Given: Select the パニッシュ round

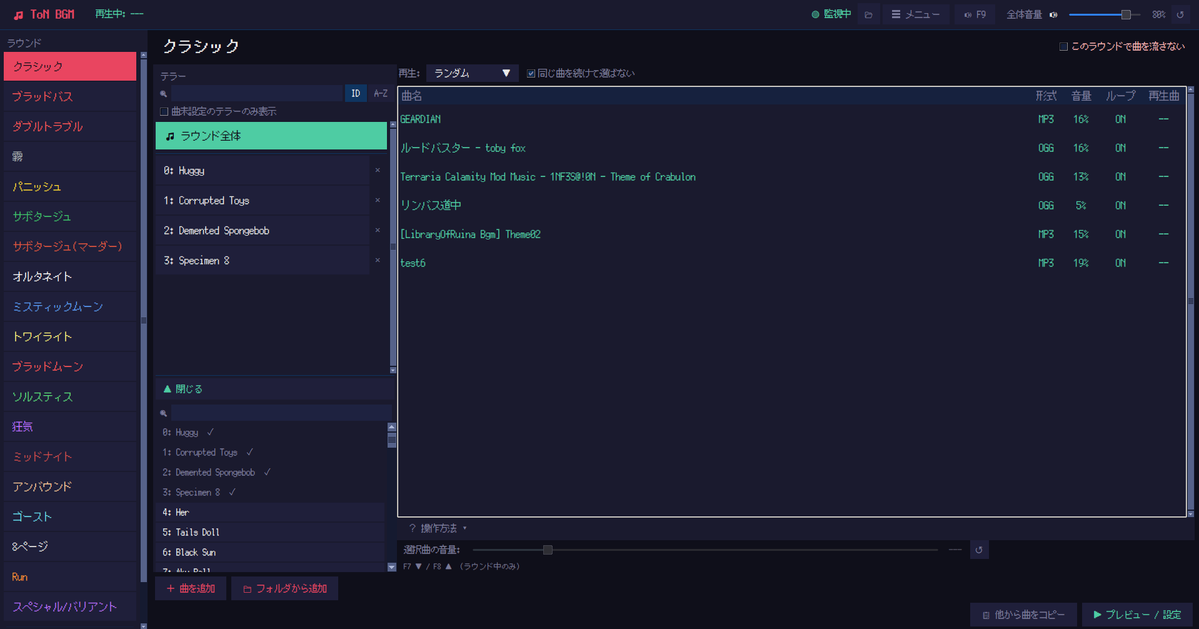Looking at the screenshot, I should click(x=70, y=186).
